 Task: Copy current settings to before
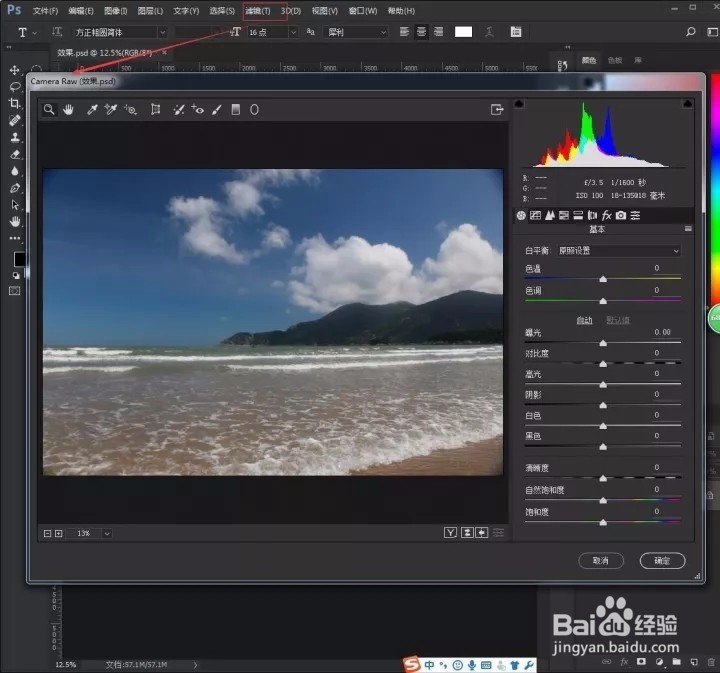482,533
